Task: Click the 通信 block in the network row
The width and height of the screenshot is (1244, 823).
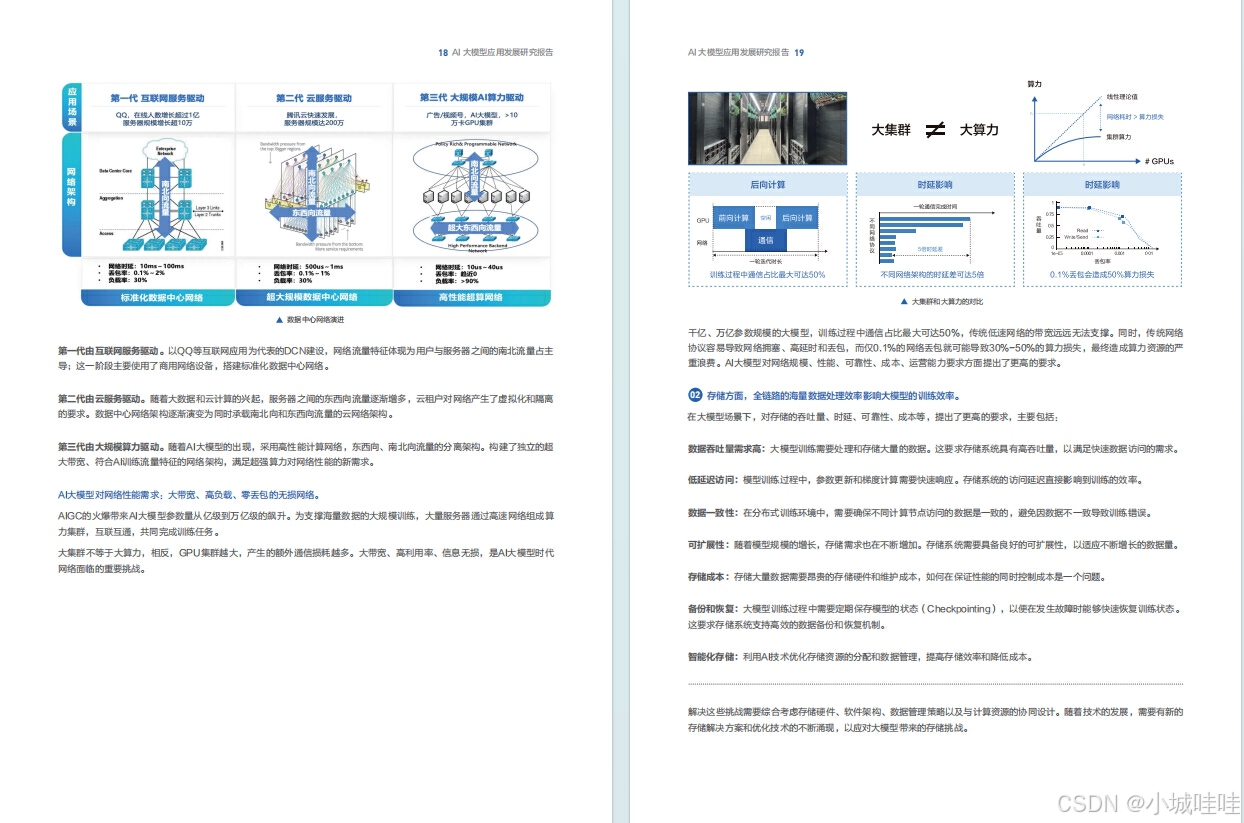Action: coord(765,241)
